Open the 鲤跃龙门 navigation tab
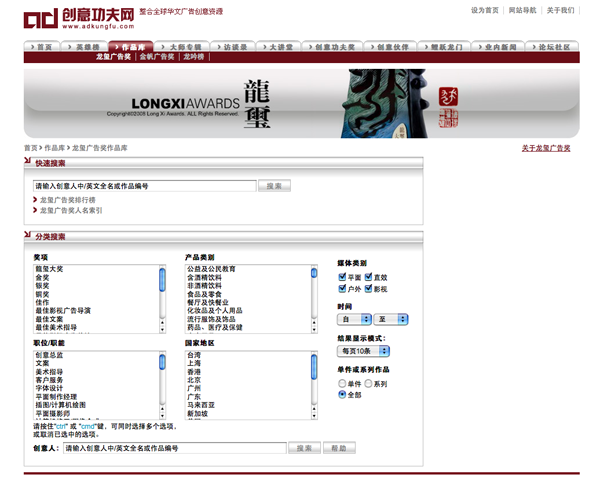Image resolution: width=600 pixels, height=478 pixels. (444, 47)
